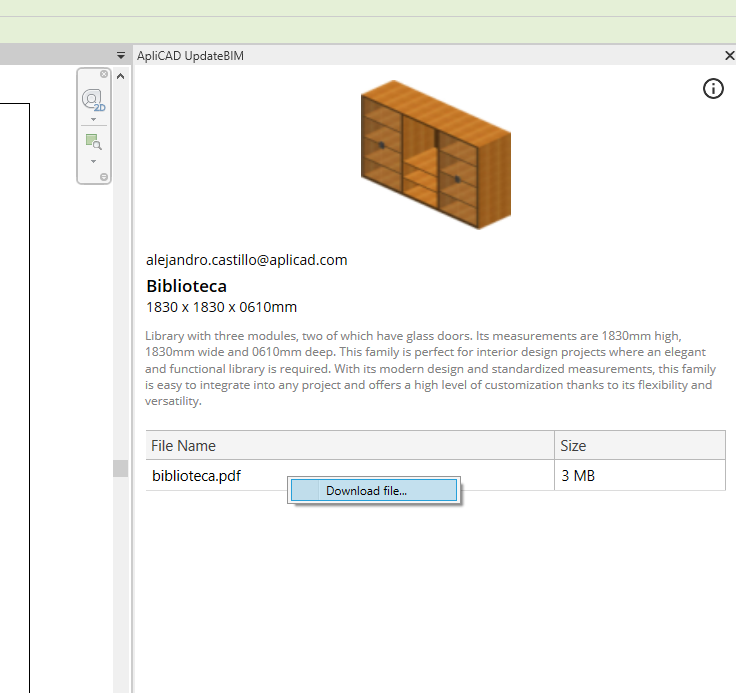Close the ApliCAD UpdateBIM panel
Screen dimensions: 736x693
tap(729, 55)
